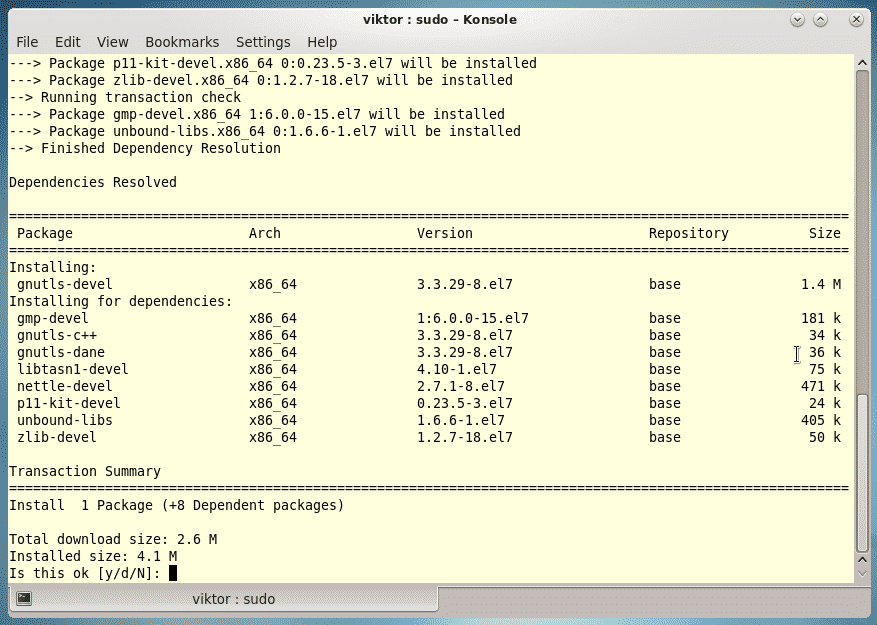Screen dimensions: 877x625
Task: Click version '1:6.0.0-15.el7' in table
Action: coord(473,318)
